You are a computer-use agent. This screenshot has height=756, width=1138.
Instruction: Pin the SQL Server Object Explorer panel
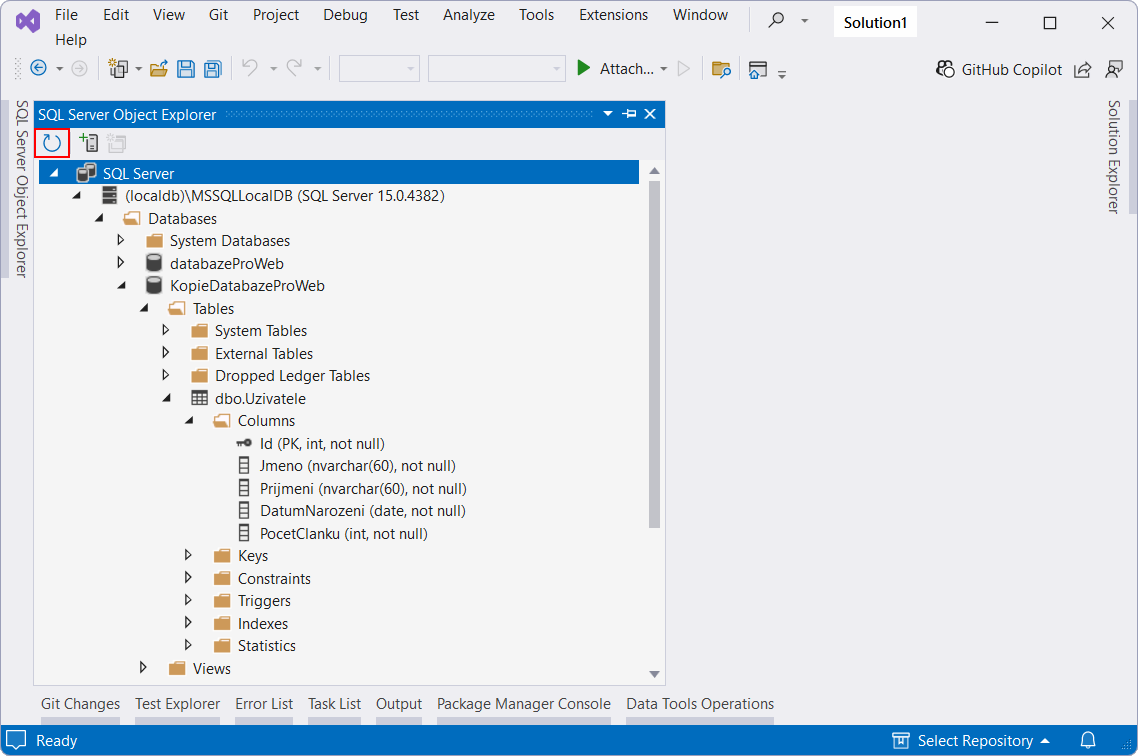point(628,113)
